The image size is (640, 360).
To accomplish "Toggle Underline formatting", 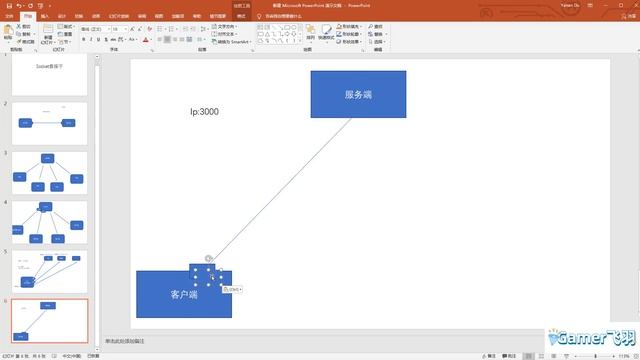I will coord(98,40).
